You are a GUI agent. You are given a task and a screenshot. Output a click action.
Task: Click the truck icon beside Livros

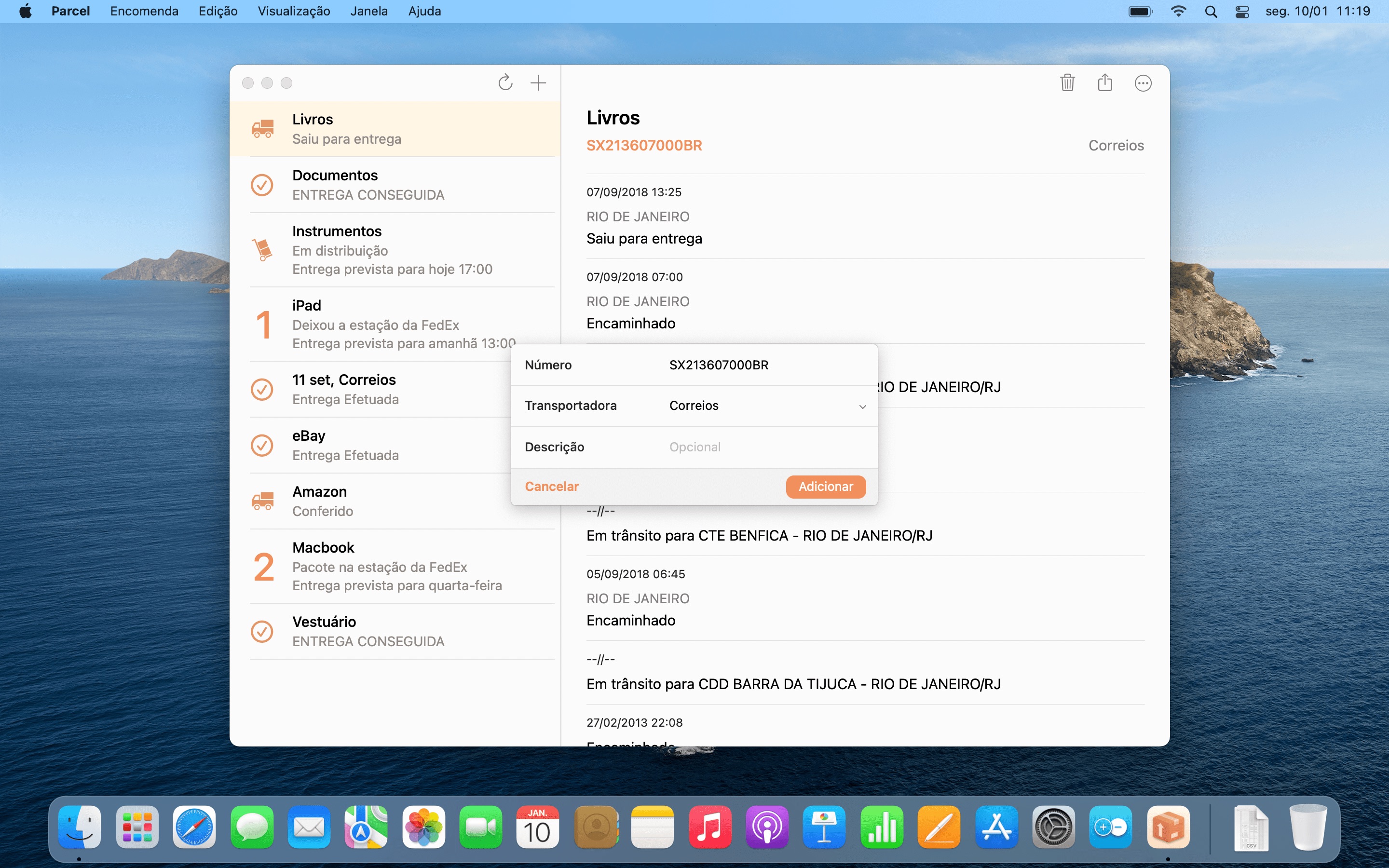(x=263, y=129)
